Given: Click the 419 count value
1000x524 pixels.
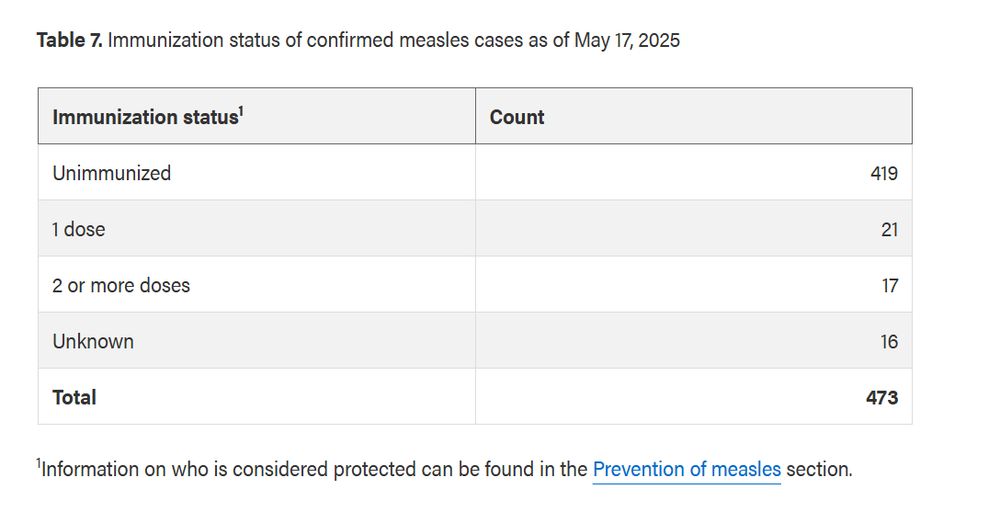Looking at the screenshot, I should [x=884, y=173].
